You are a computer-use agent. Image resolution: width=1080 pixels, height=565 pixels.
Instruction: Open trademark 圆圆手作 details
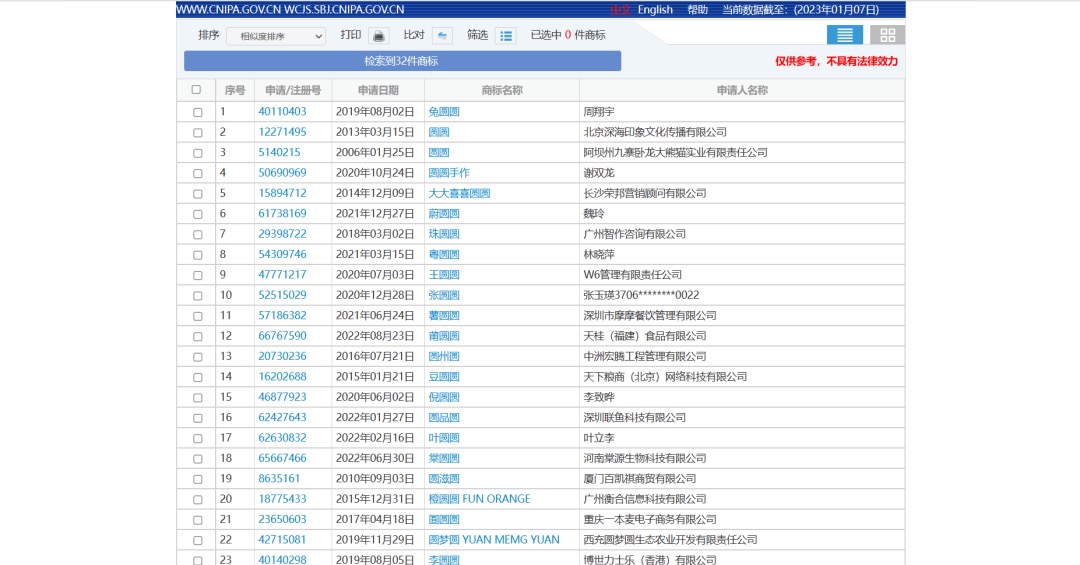click(449, 173)
